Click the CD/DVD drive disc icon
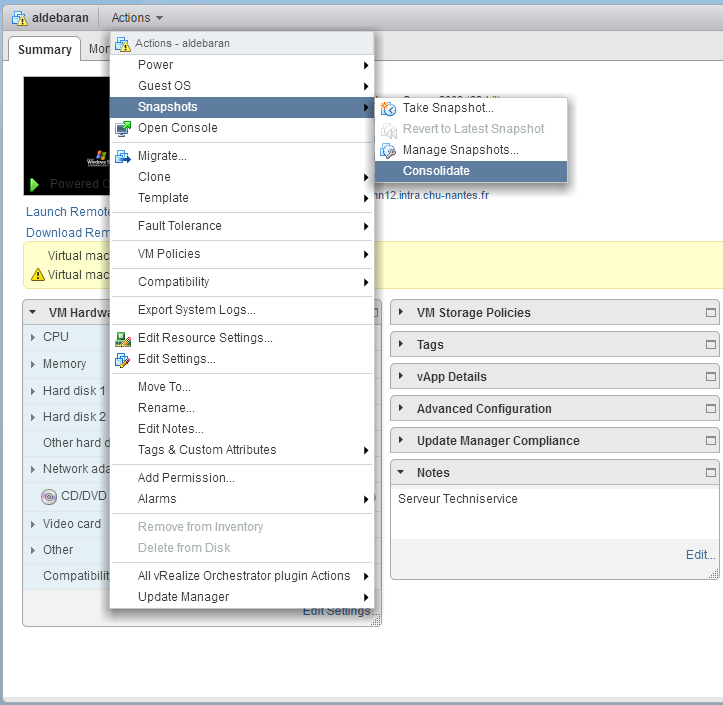 coord(49,496)
